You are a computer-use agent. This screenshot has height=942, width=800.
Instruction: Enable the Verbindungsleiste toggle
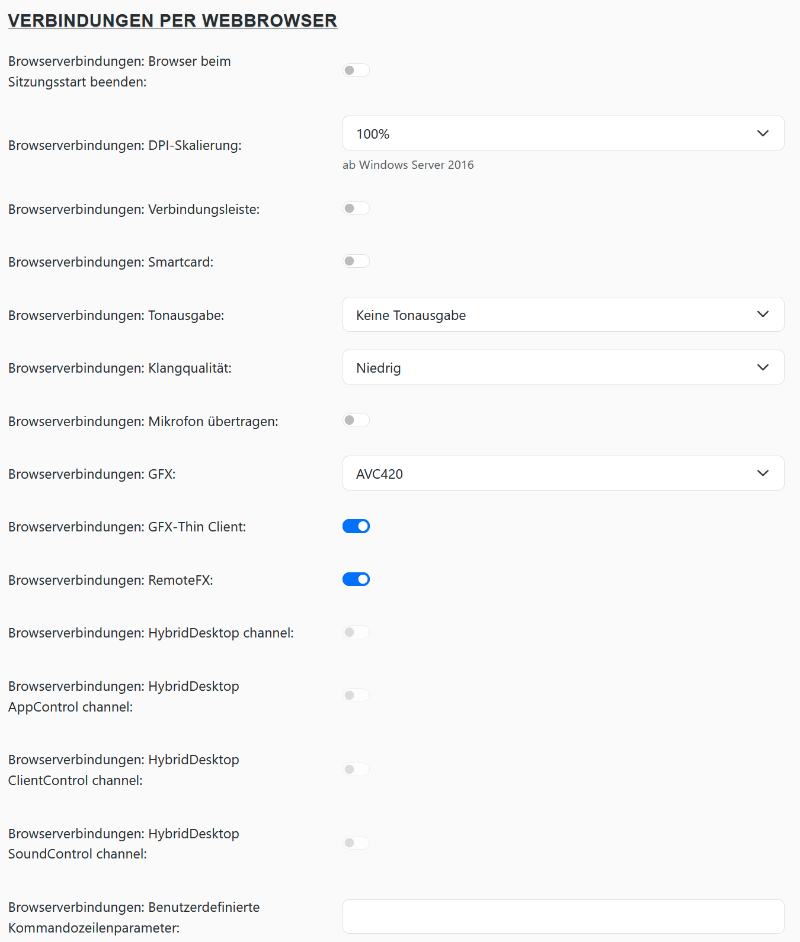tap(356, 209)
